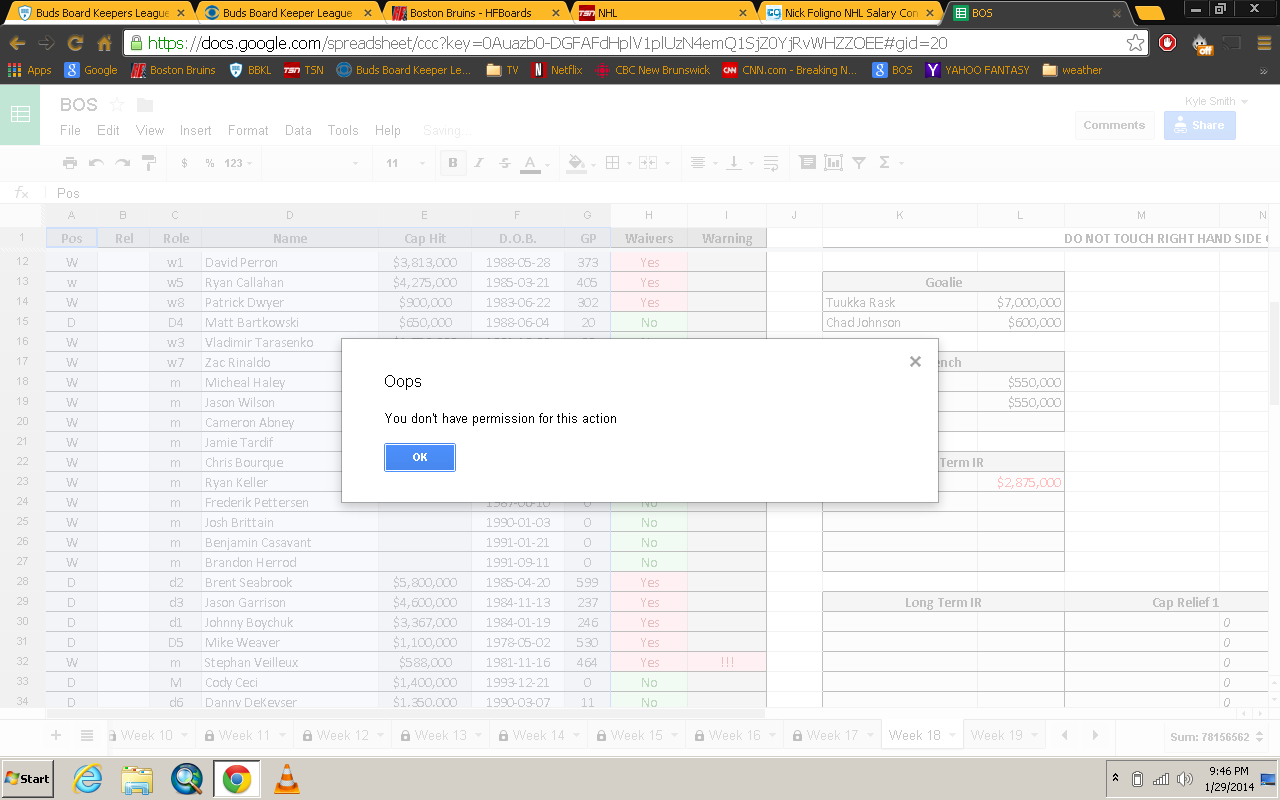Open the fill color paint bucket
Image resolution: width=1280 pixels, height=800 pixels.
pyautogui.click(x=580, y=163)
